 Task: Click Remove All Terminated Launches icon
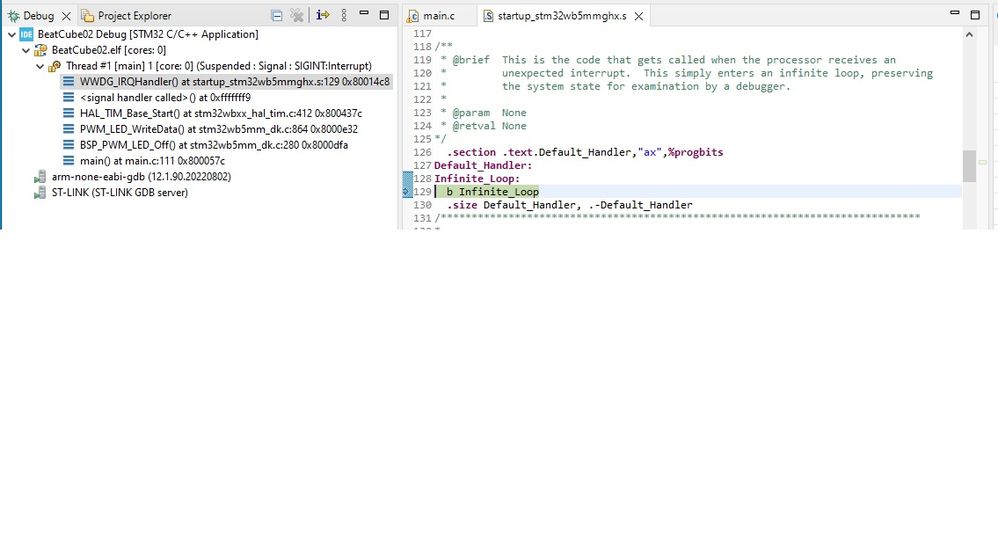tap(297, 15)
